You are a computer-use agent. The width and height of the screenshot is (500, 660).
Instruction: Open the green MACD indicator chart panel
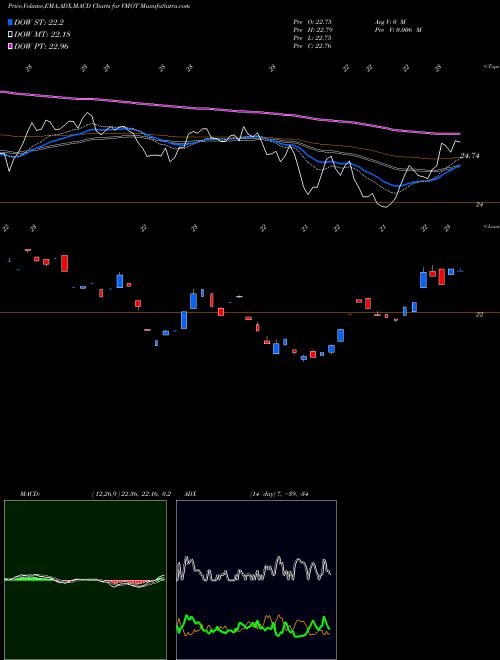(x=85, y=580)
